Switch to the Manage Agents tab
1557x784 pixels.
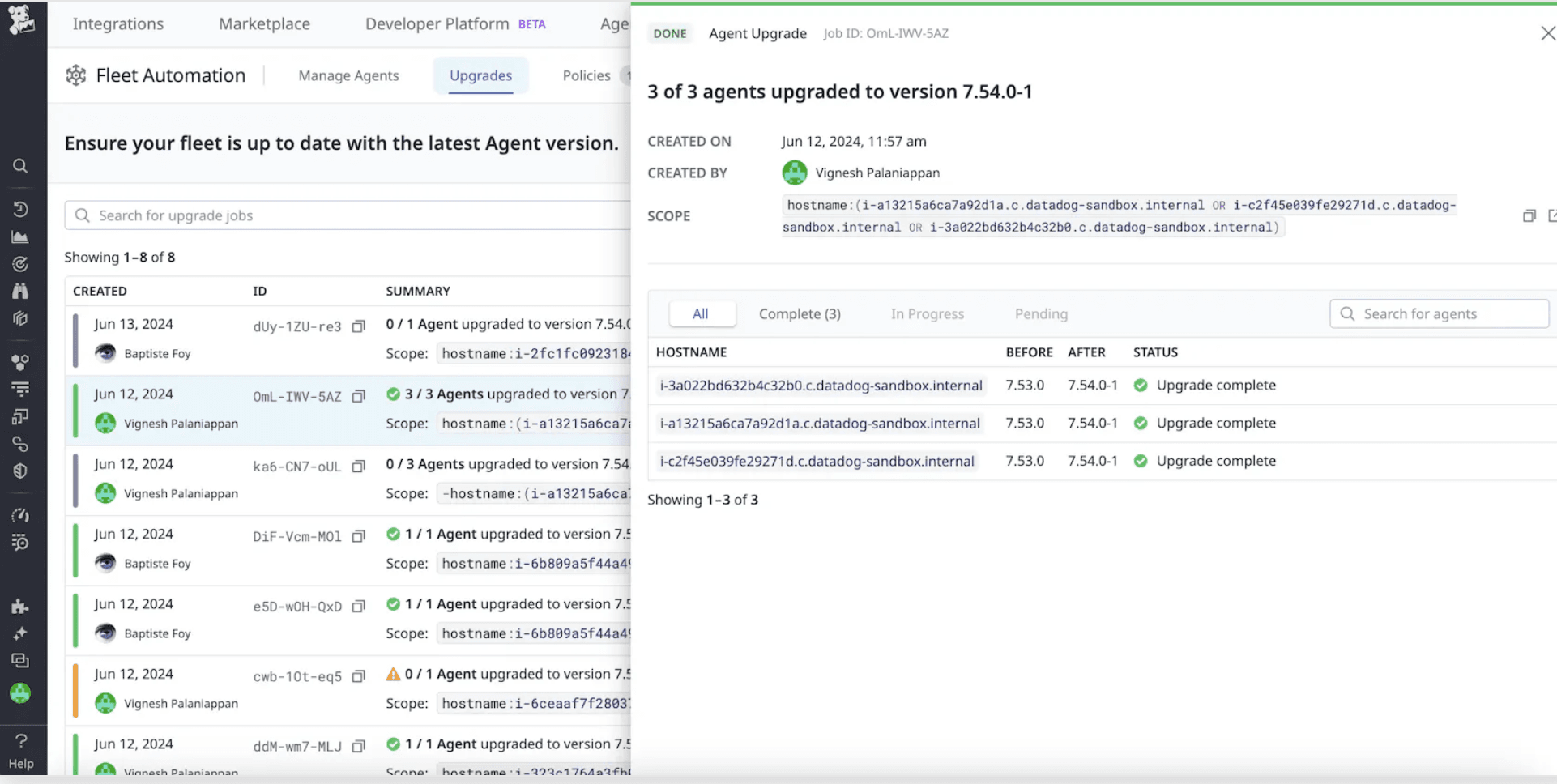[x=348, y=75]
